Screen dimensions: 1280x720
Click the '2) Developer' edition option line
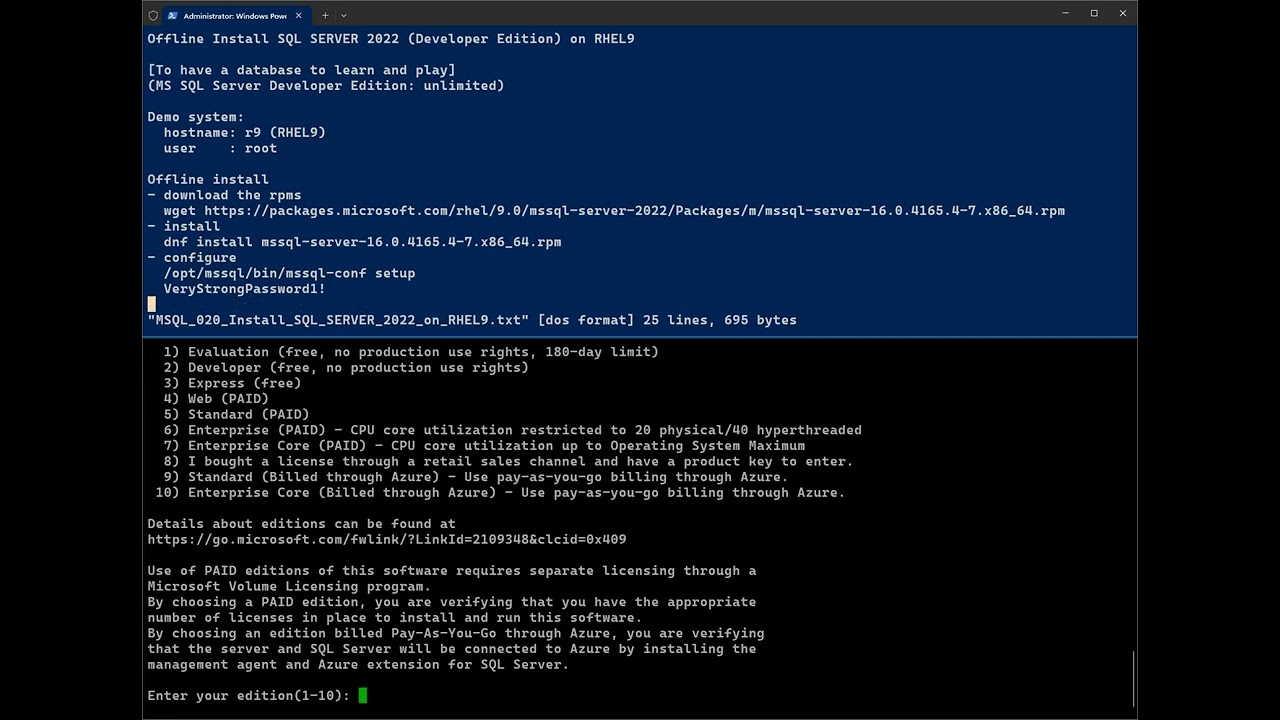[346, 367]
